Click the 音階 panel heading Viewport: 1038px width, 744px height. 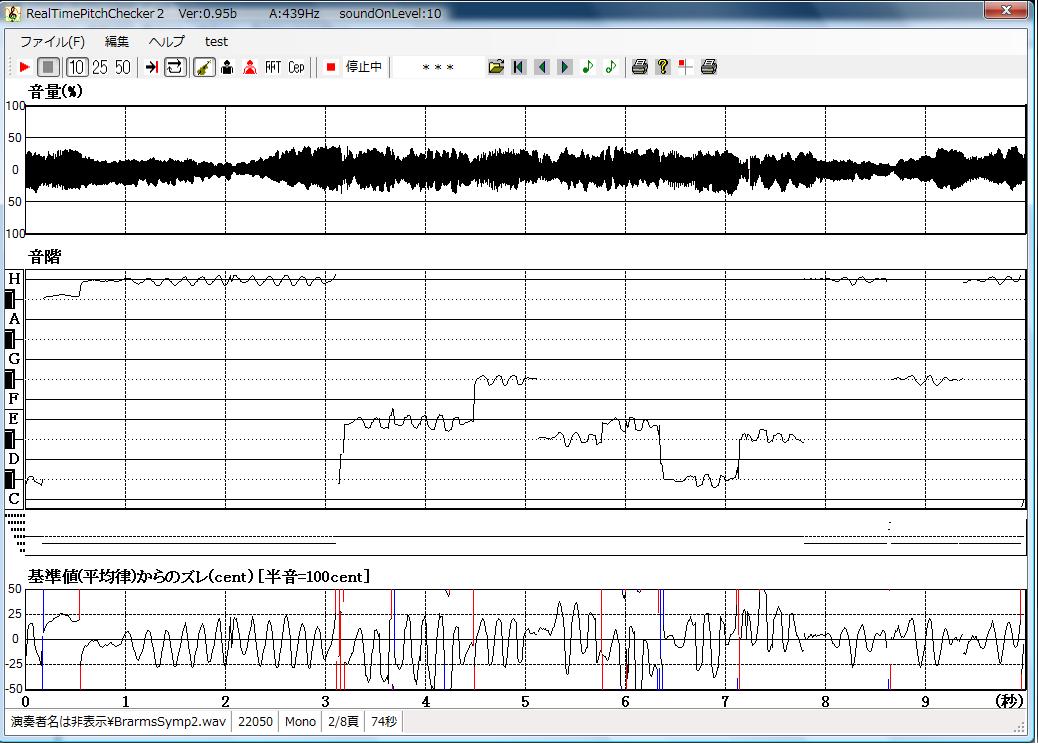45,257
